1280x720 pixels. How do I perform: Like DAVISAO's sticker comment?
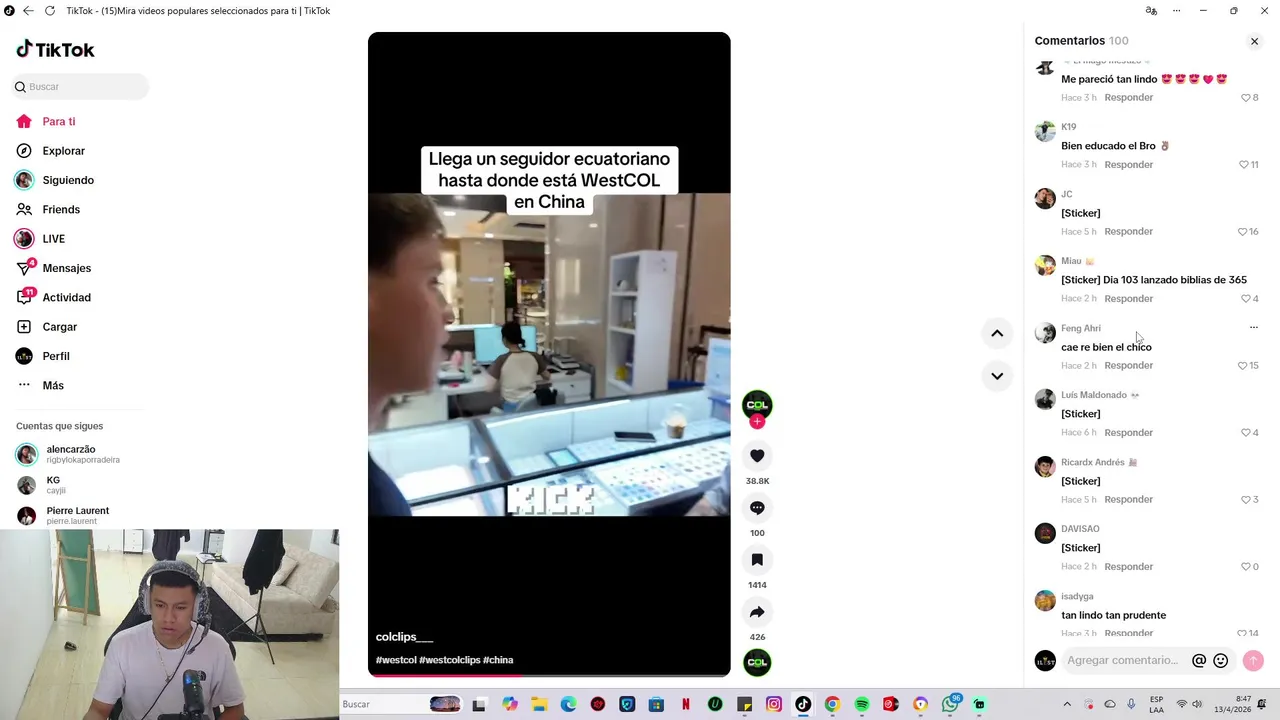1246,567
